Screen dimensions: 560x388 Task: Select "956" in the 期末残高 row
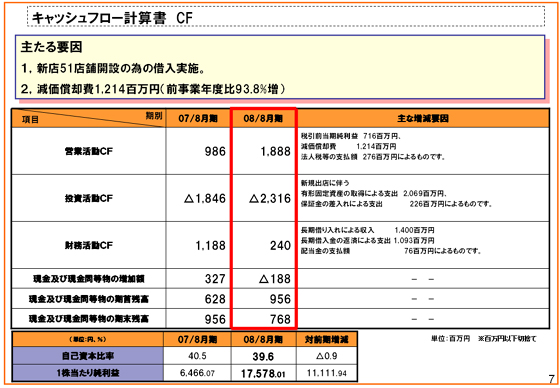click(x=215, y=319)
